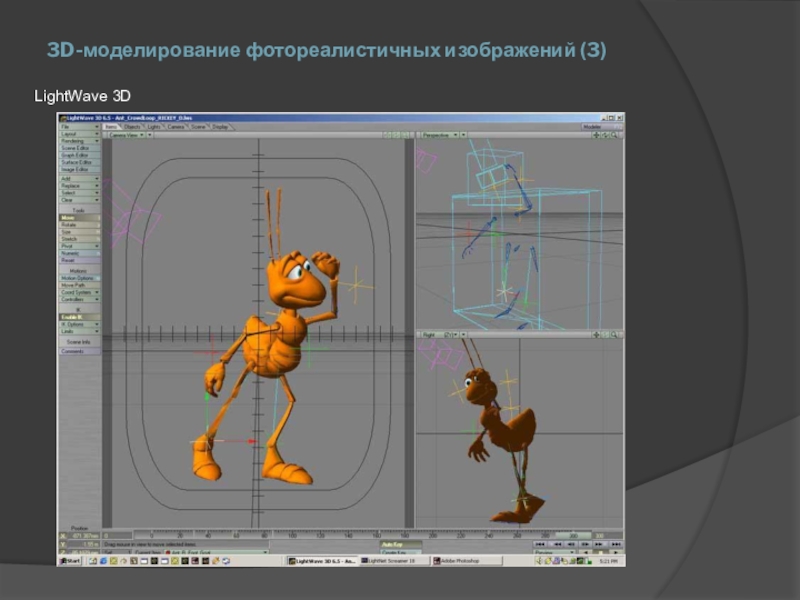Open the Scene Editor
The height and width of the screenshot is (600, 800).
(x=80, y=148)
